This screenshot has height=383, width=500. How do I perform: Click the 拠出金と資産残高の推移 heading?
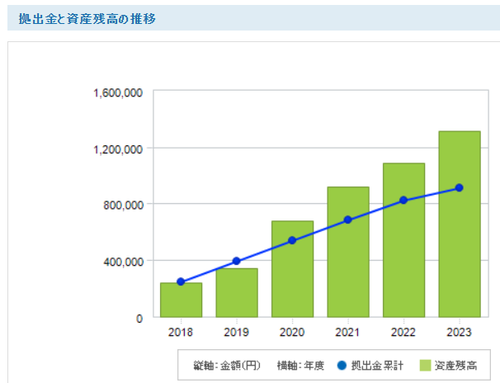tap(87, 19)
